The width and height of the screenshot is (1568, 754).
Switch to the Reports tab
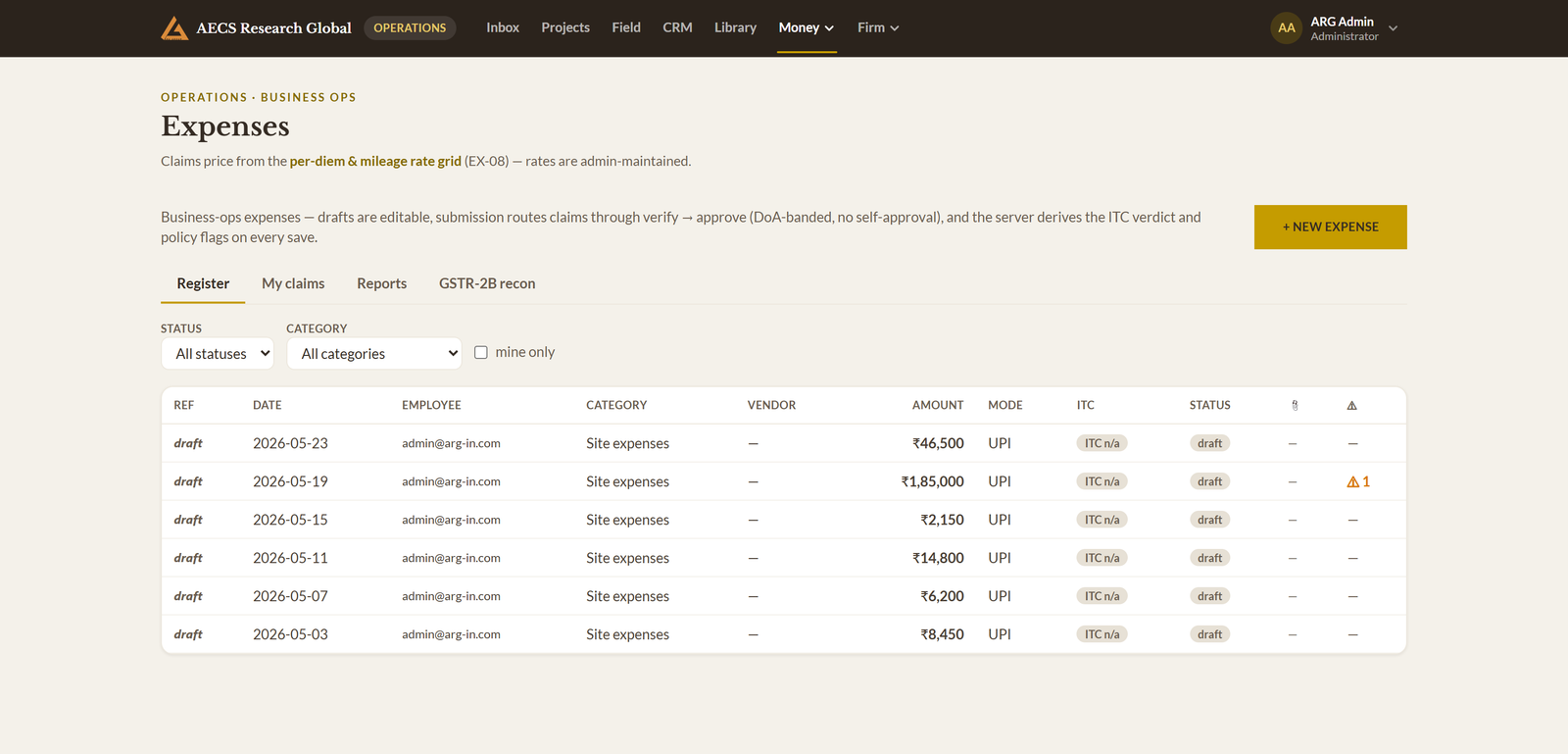pos(381,283)
